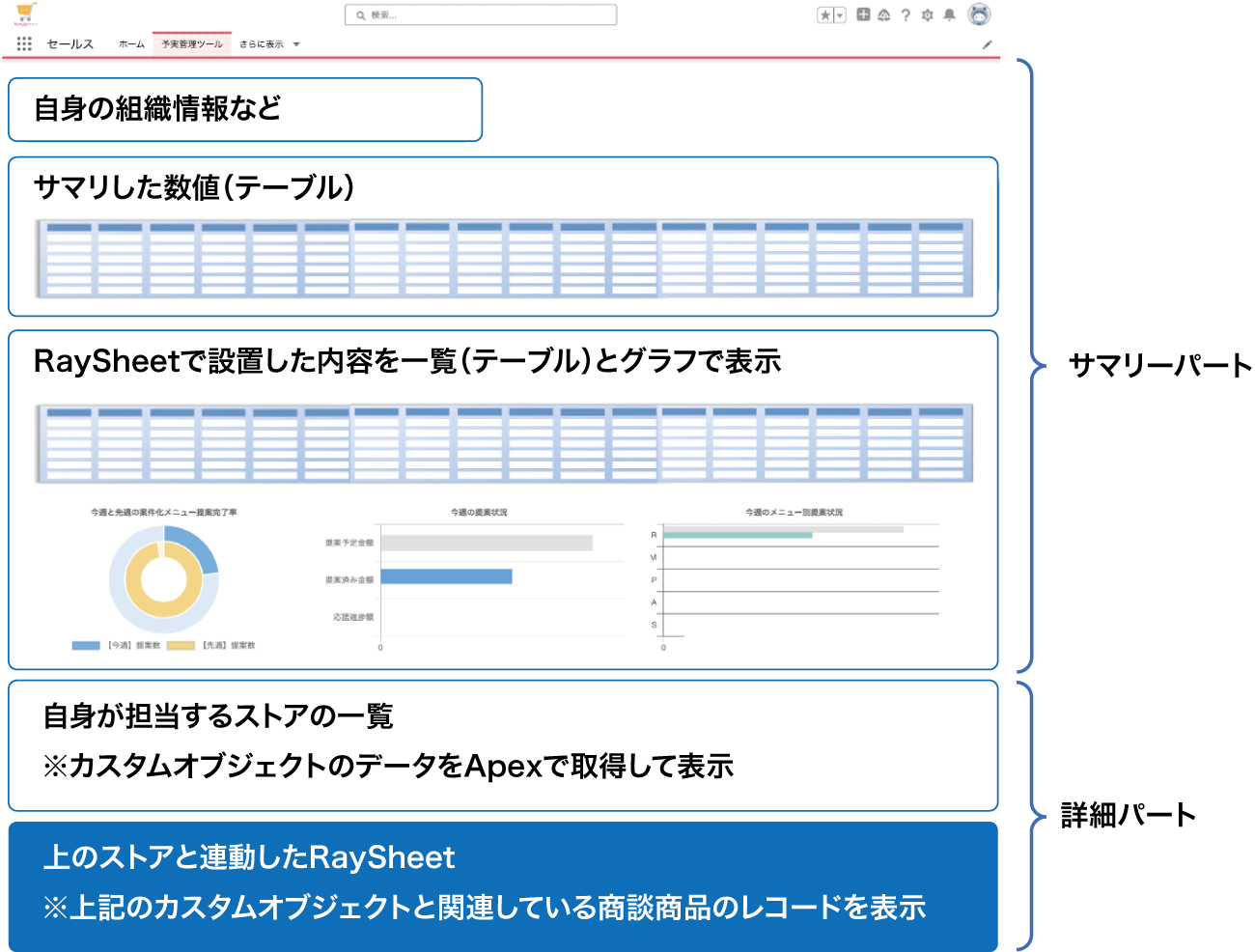Open the Trailhead guidance icon
This screenshot has width=1255, height=952.
[884, 14]
